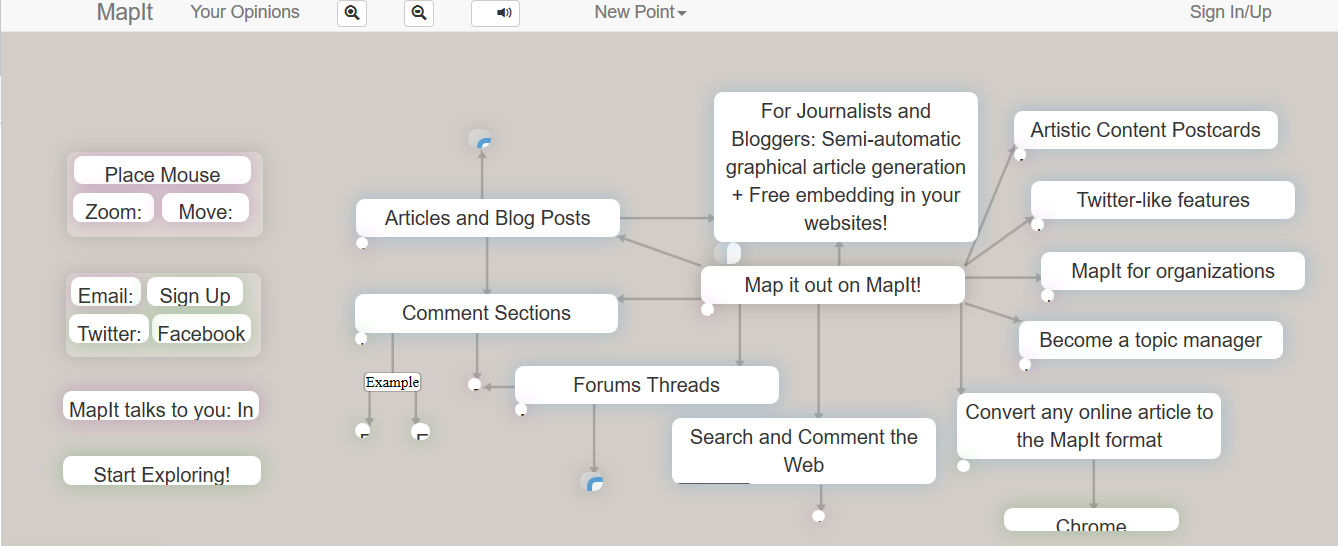
Task: Click the white dot under Articles and Blog Posts
Action: tap(362, 243)
